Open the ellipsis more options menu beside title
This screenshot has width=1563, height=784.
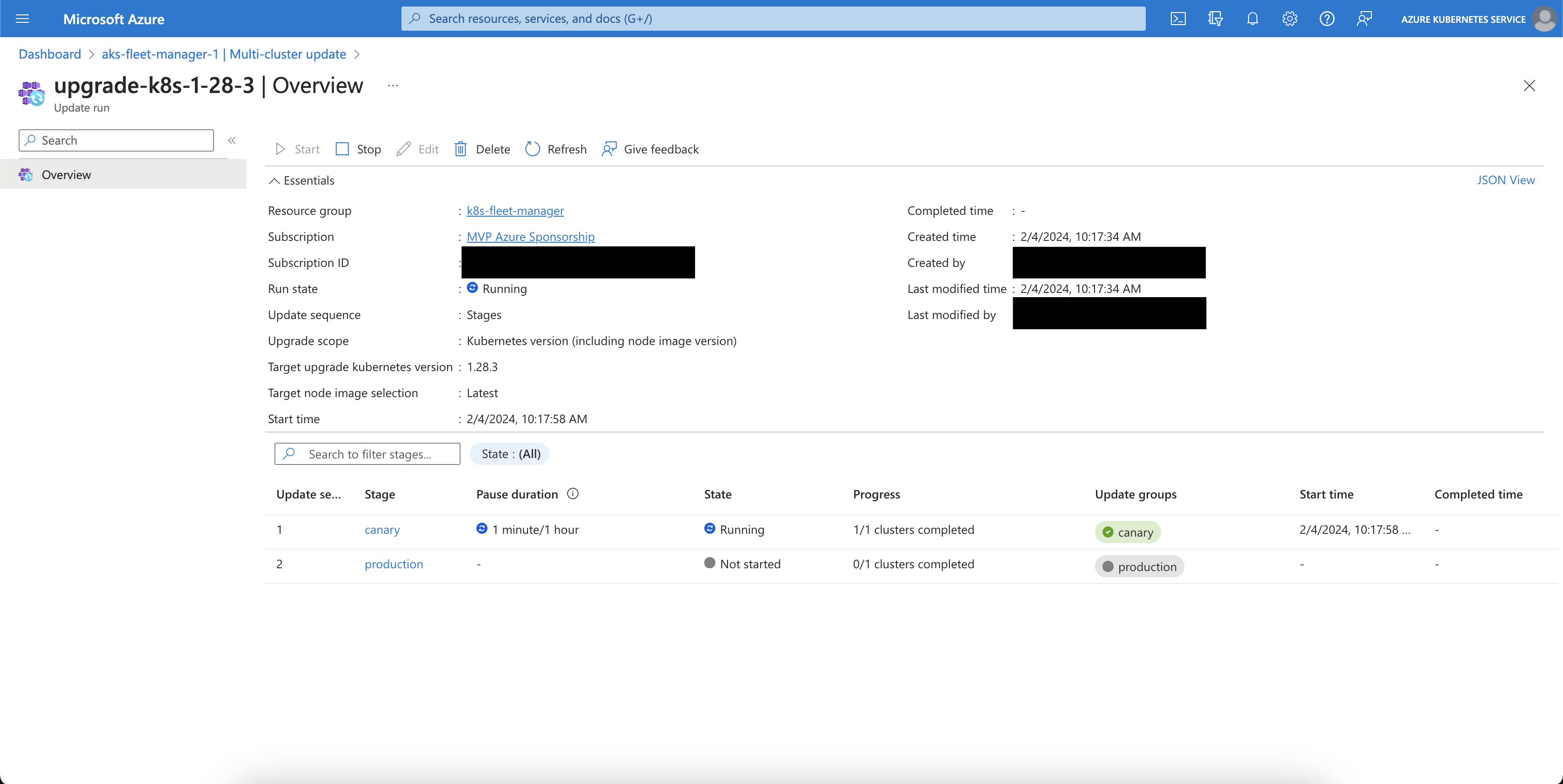pos(393,86)
